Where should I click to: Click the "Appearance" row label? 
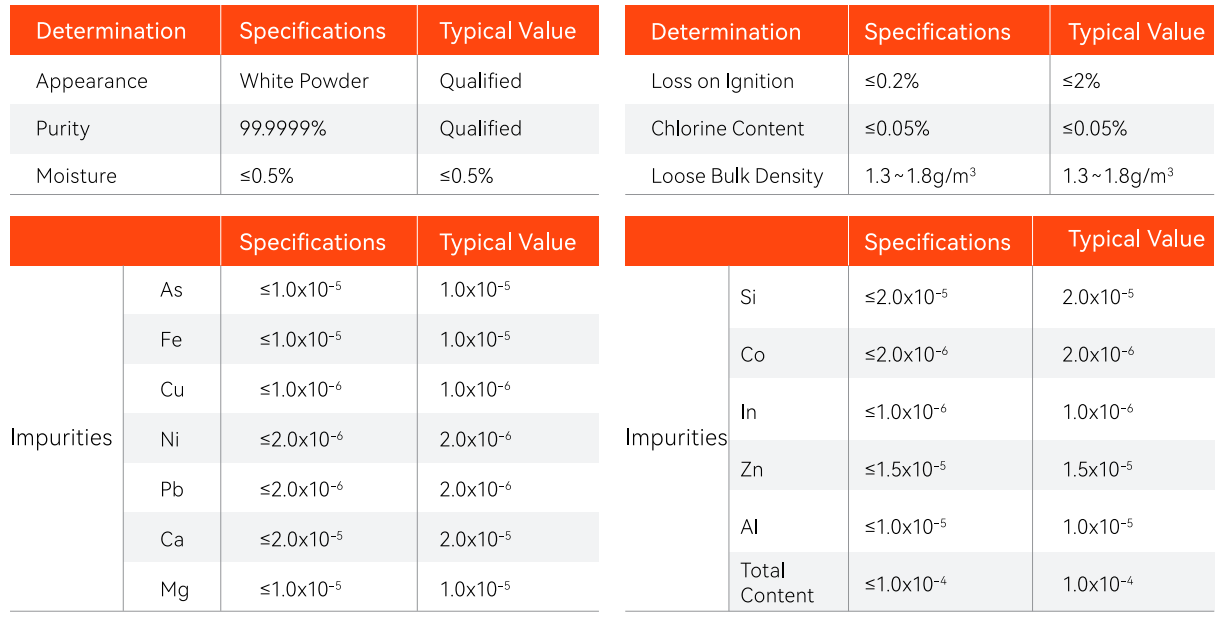tap(91, 81)
